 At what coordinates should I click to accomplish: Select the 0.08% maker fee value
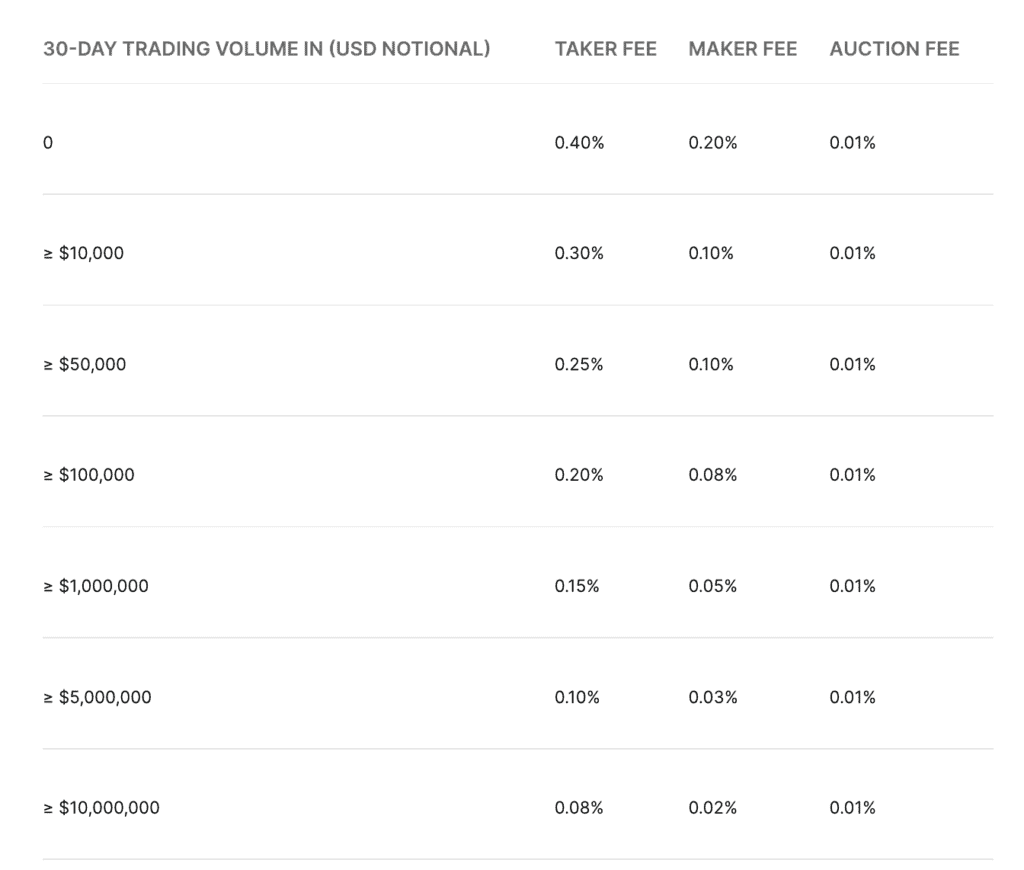coord(712,475)
